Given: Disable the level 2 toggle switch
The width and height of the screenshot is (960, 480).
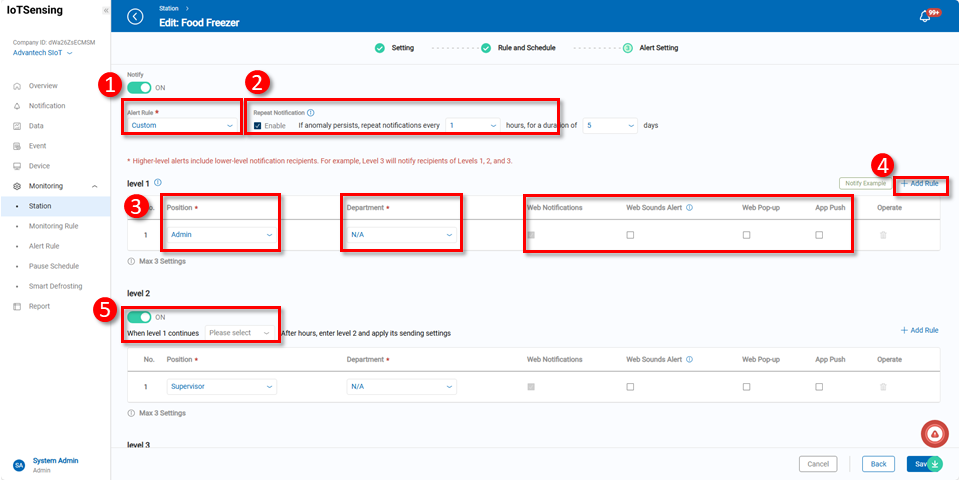Looking at the screenshot, I should tap(139, 317).
